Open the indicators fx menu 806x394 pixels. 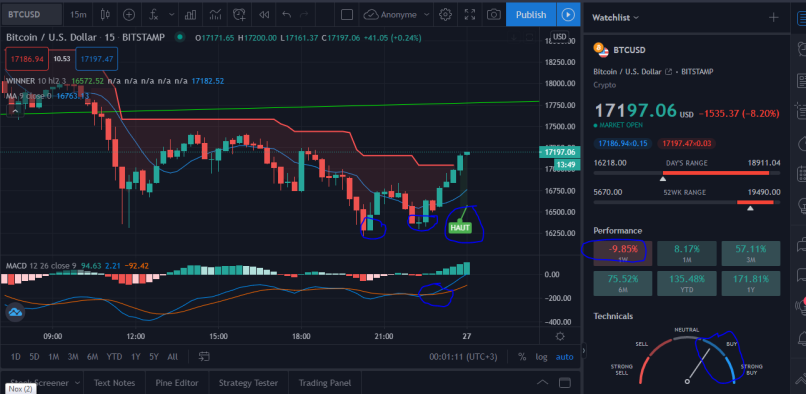pos(154,14)
